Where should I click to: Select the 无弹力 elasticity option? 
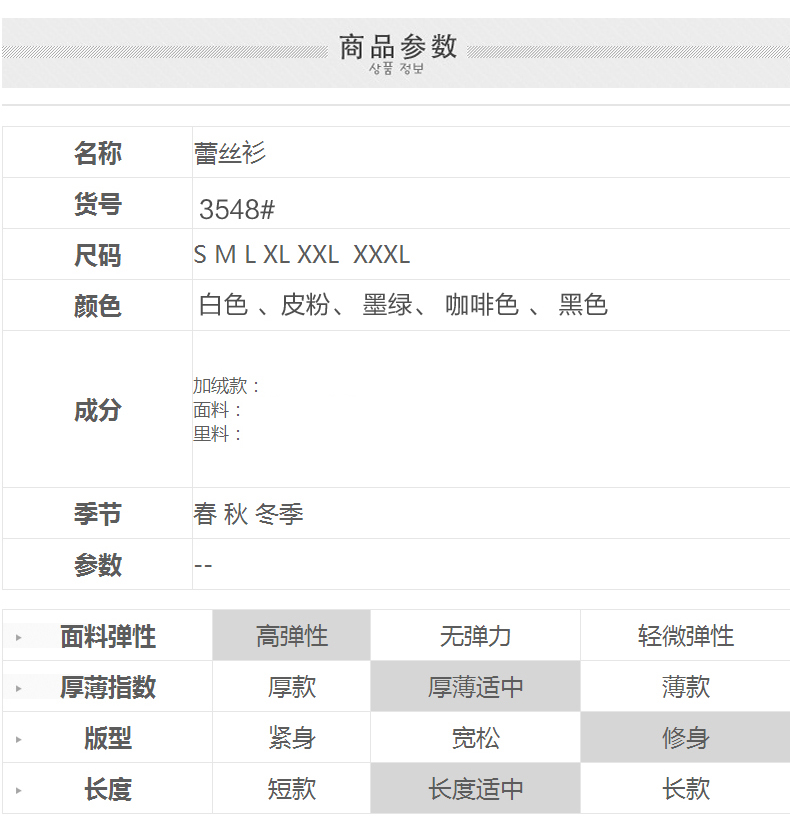pyautogui.click(x=475, y=636)
